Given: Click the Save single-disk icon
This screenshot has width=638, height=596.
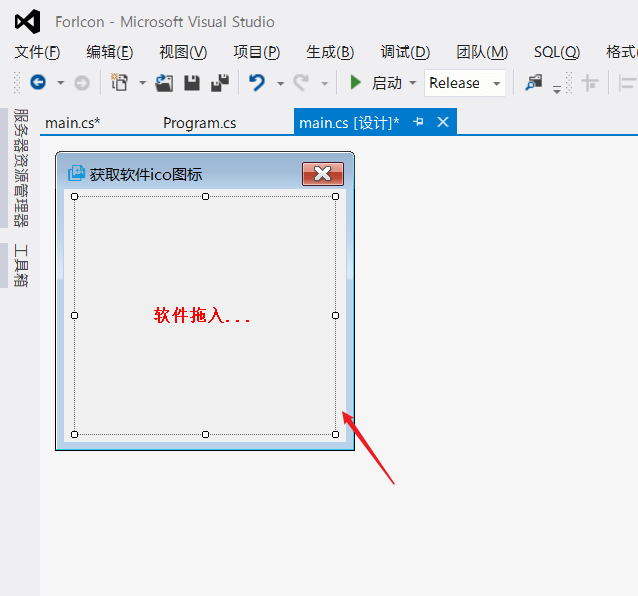Looking at the screenshot, I should pos(192,83).
